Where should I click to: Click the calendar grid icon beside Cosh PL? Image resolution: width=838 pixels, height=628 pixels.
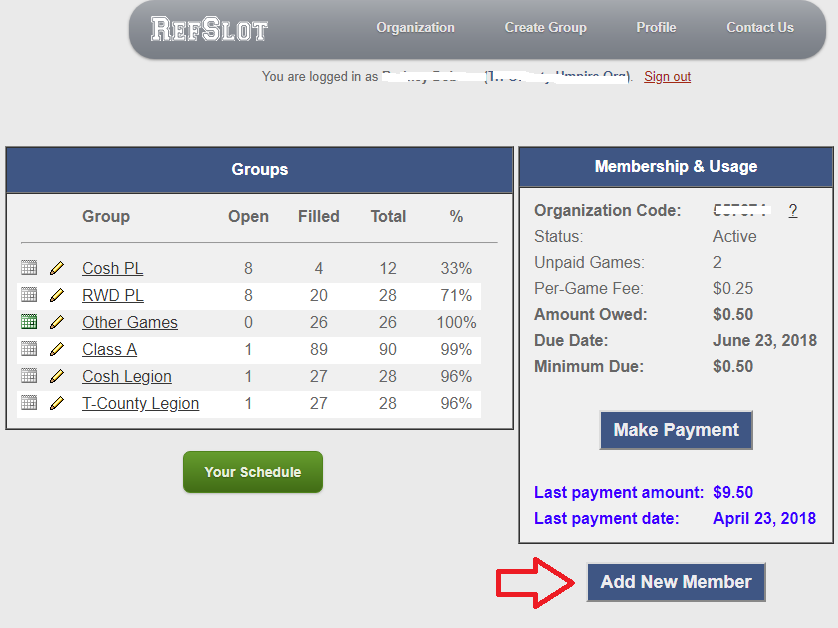click(x=29, y=268)
